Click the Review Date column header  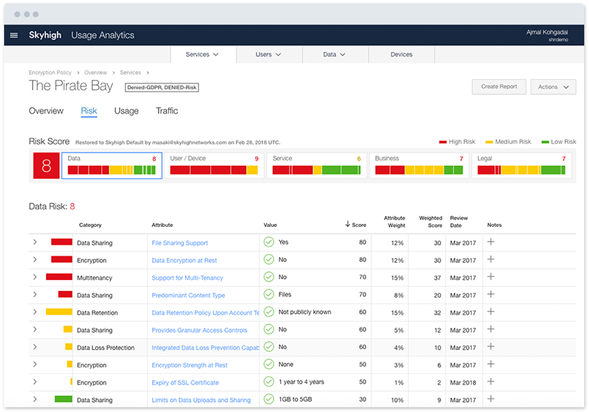(x=459, y=222)
